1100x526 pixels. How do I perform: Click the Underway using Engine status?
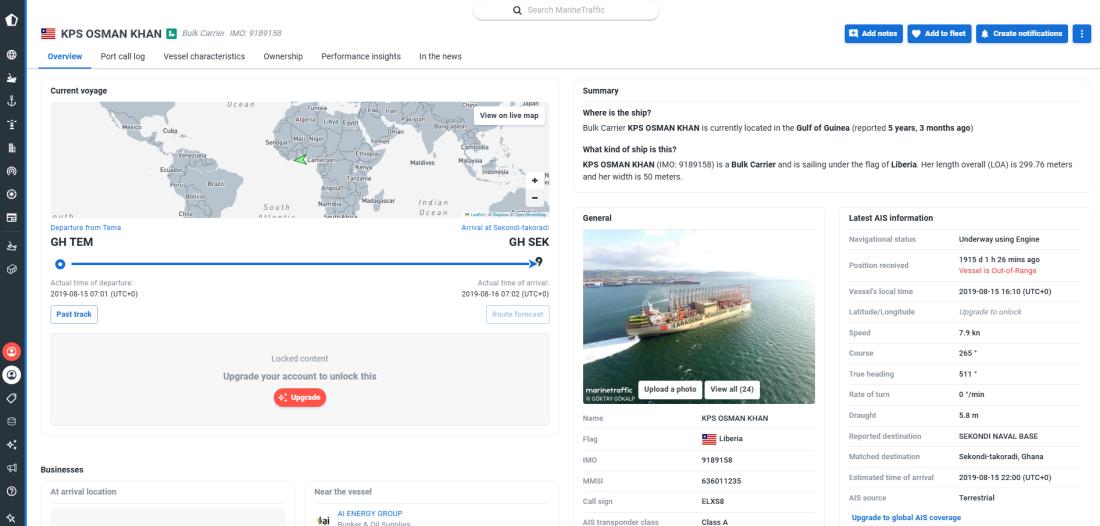pos(998,239)
